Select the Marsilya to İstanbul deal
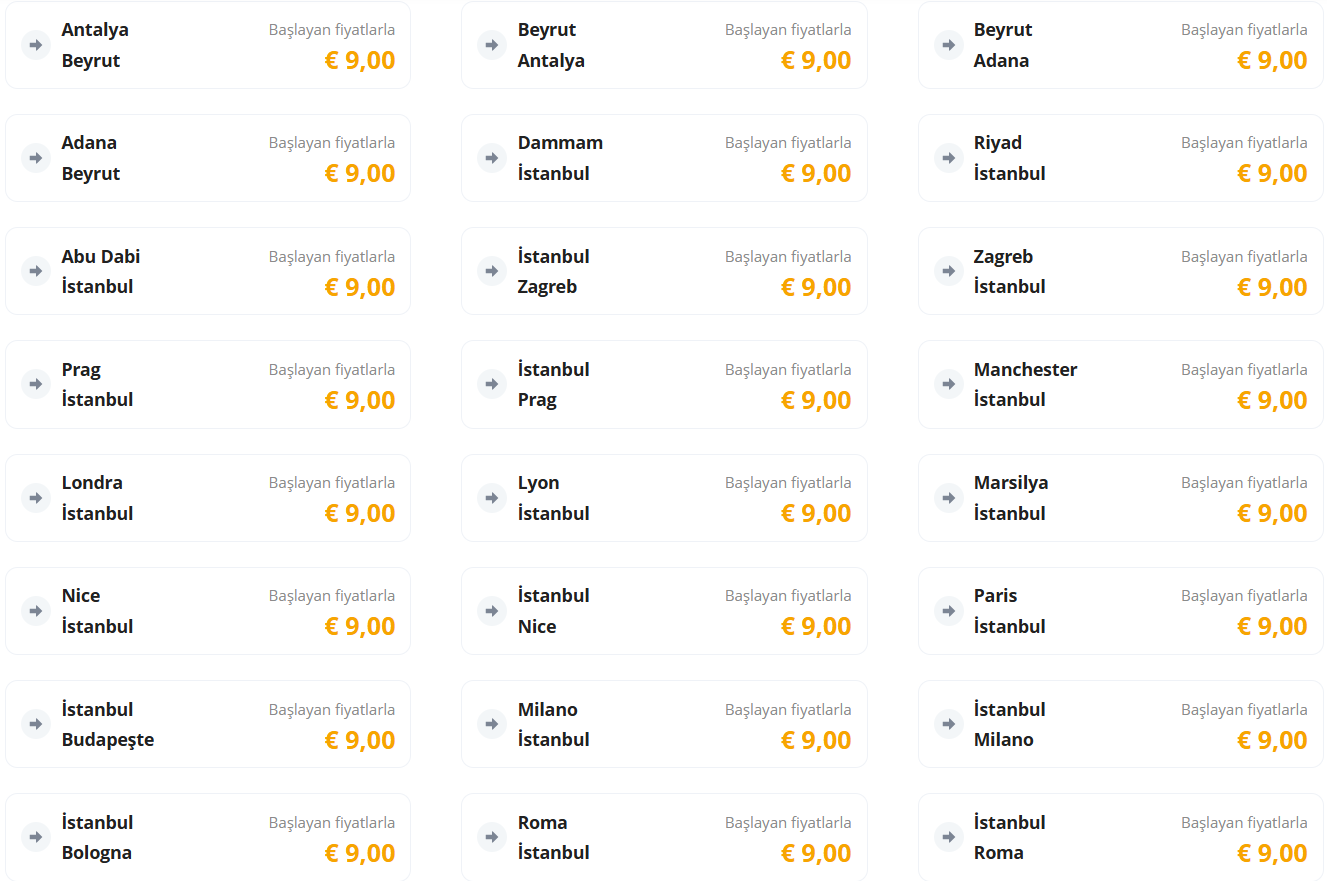1327x881 pixels. (1120, 498)
